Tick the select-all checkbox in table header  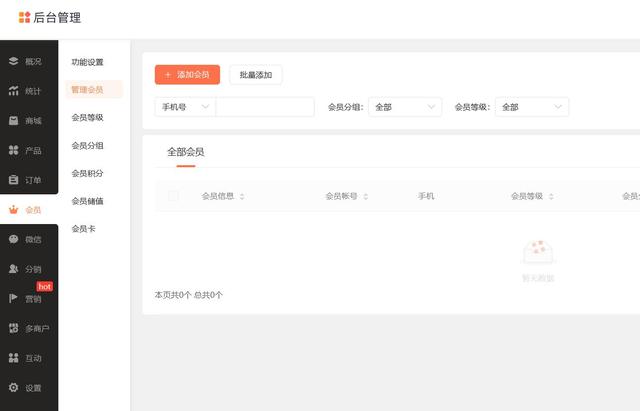click(x=173, y=196)
